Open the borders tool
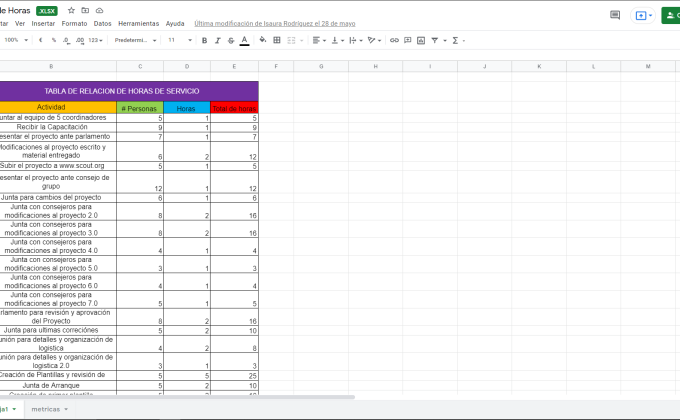Viewport: 680px width, 420px height. (x=277, y=40)
